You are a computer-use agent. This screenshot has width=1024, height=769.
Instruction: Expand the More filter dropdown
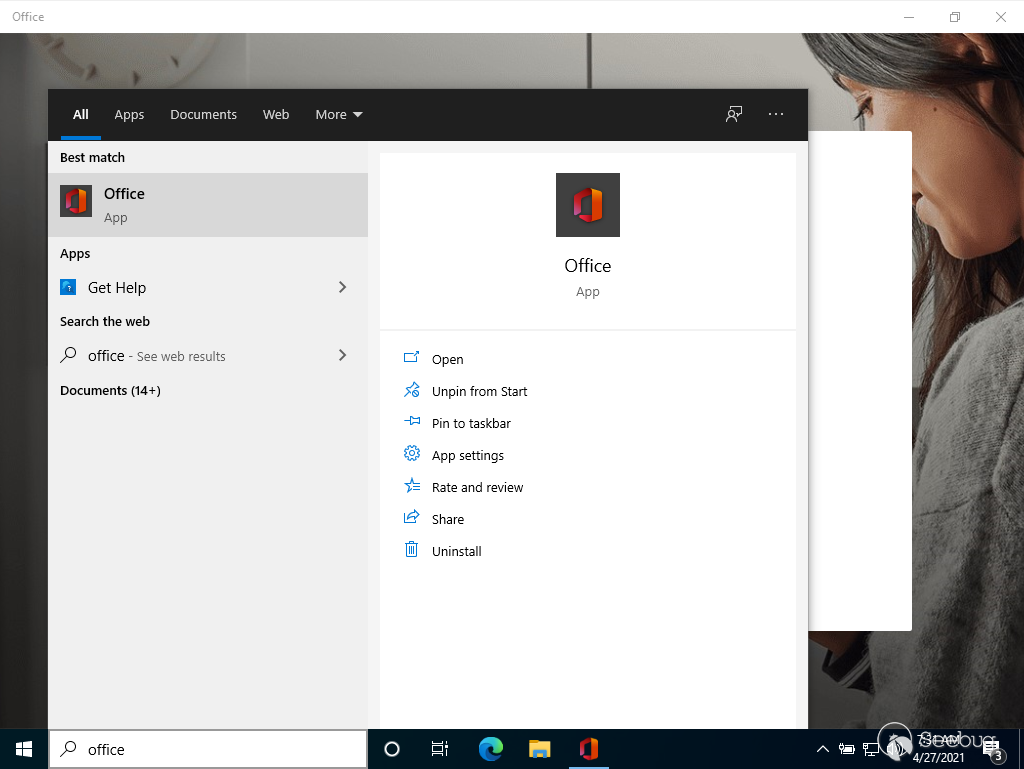pyautogui.click(x=338, y=115)
